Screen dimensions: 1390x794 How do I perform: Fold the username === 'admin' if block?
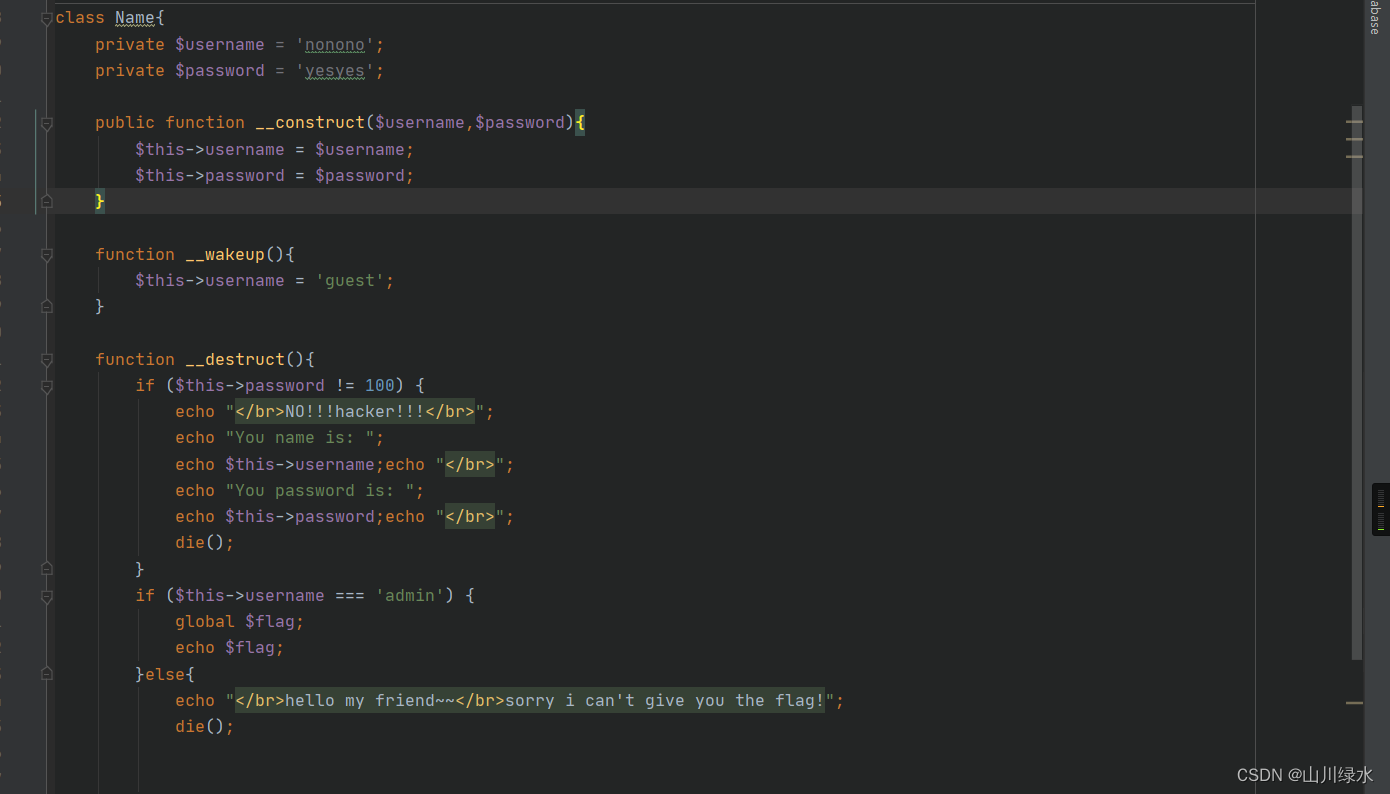pyautogui.click(x=46, y=596)
